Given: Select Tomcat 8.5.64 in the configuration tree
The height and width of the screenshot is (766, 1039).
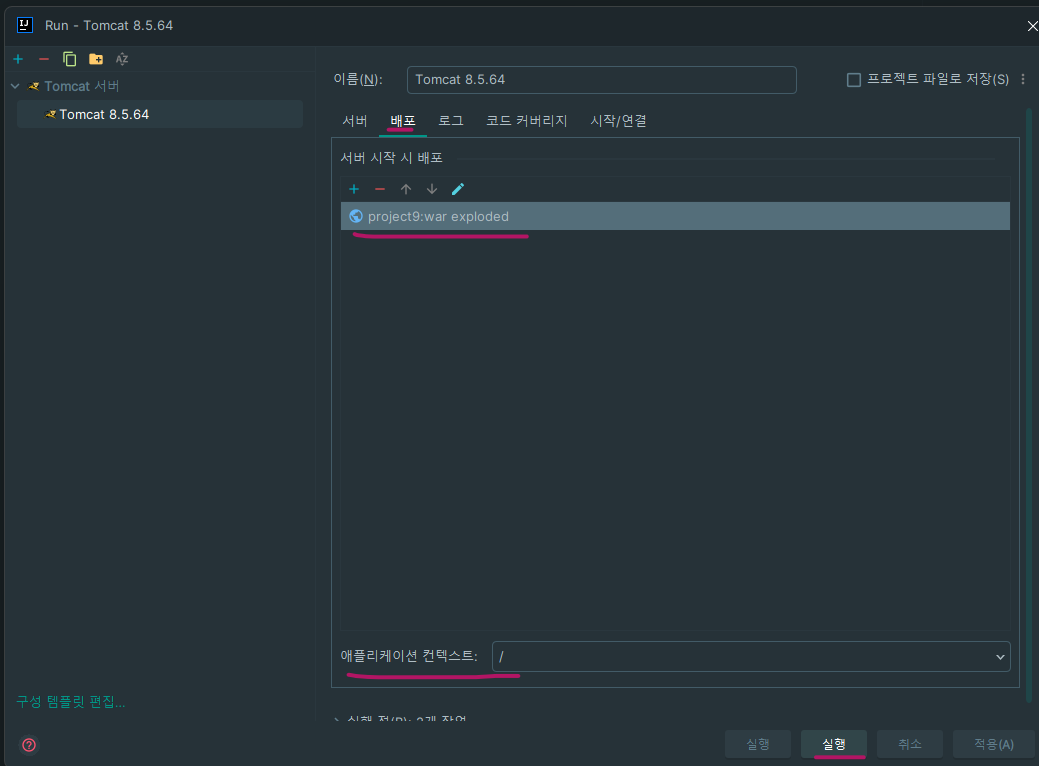Looking at the screenshot, I should click(160, 114).
